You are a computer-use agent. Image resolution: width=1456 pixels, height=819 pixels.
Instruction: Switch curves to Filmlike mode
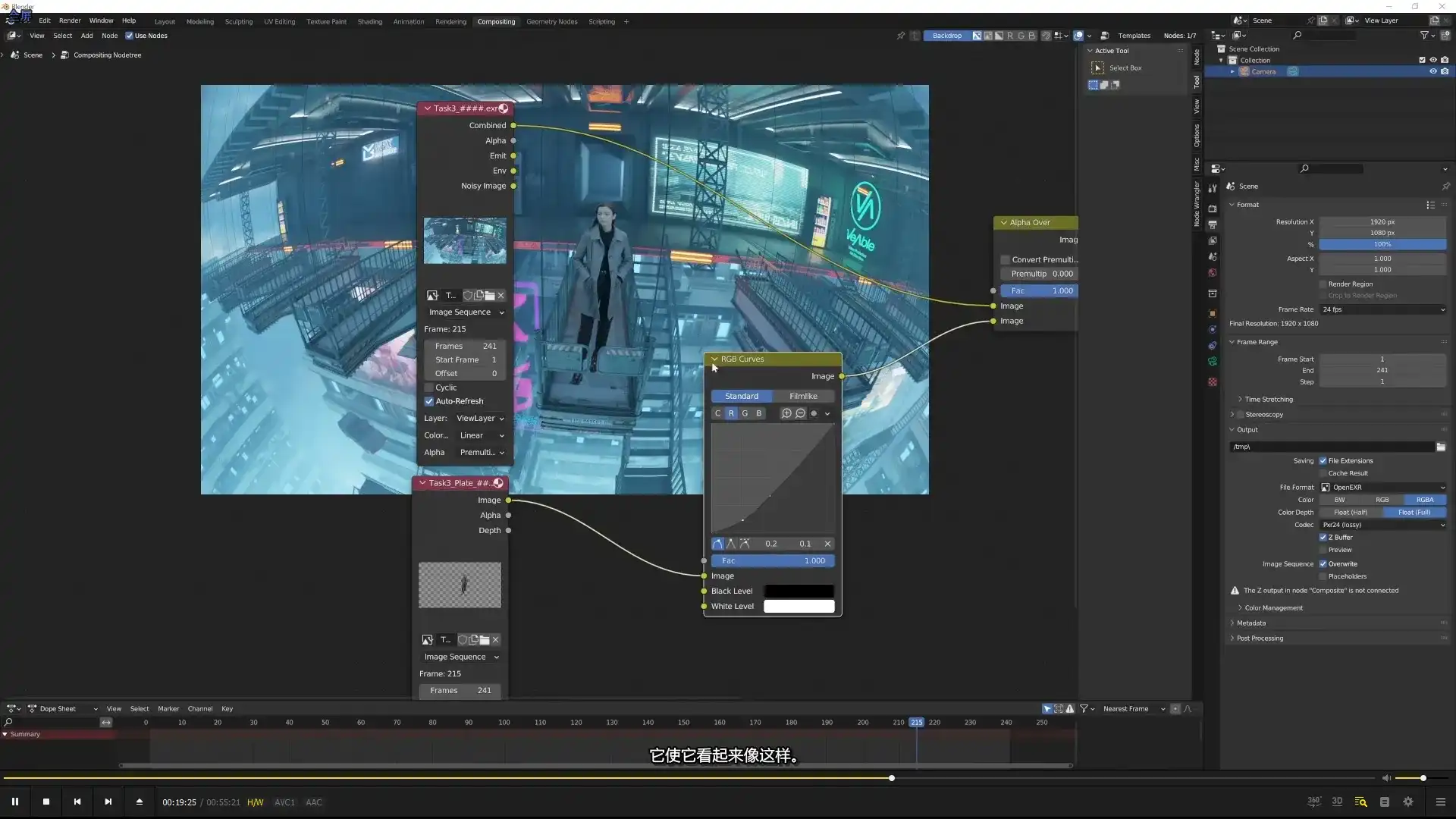(x=803, y=396)
